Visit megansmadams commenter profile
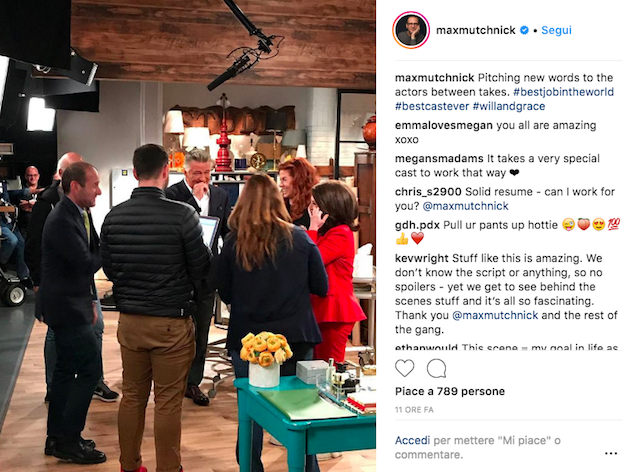 [439, 158]
